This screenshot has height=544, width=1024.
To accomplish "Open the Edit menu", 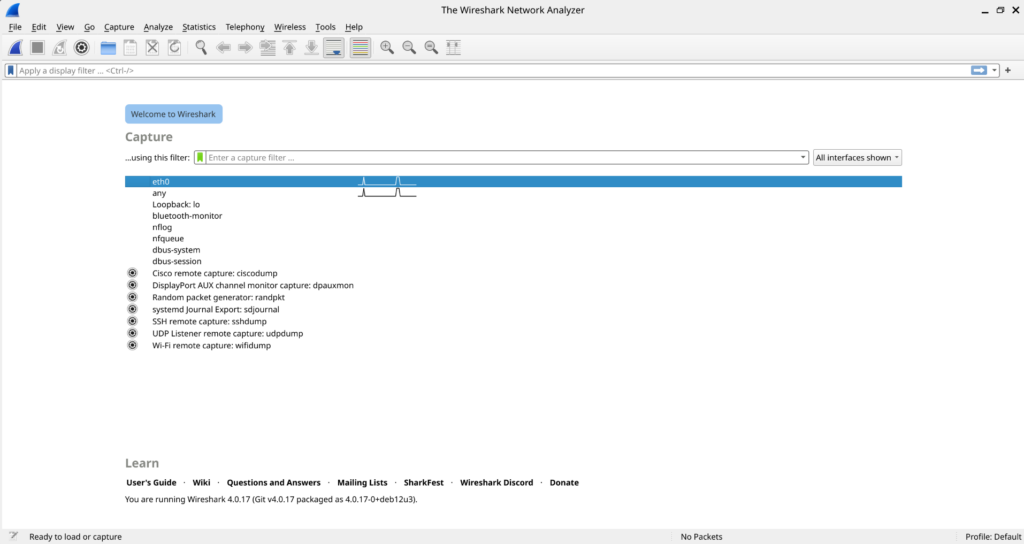I will coord(39,27).
